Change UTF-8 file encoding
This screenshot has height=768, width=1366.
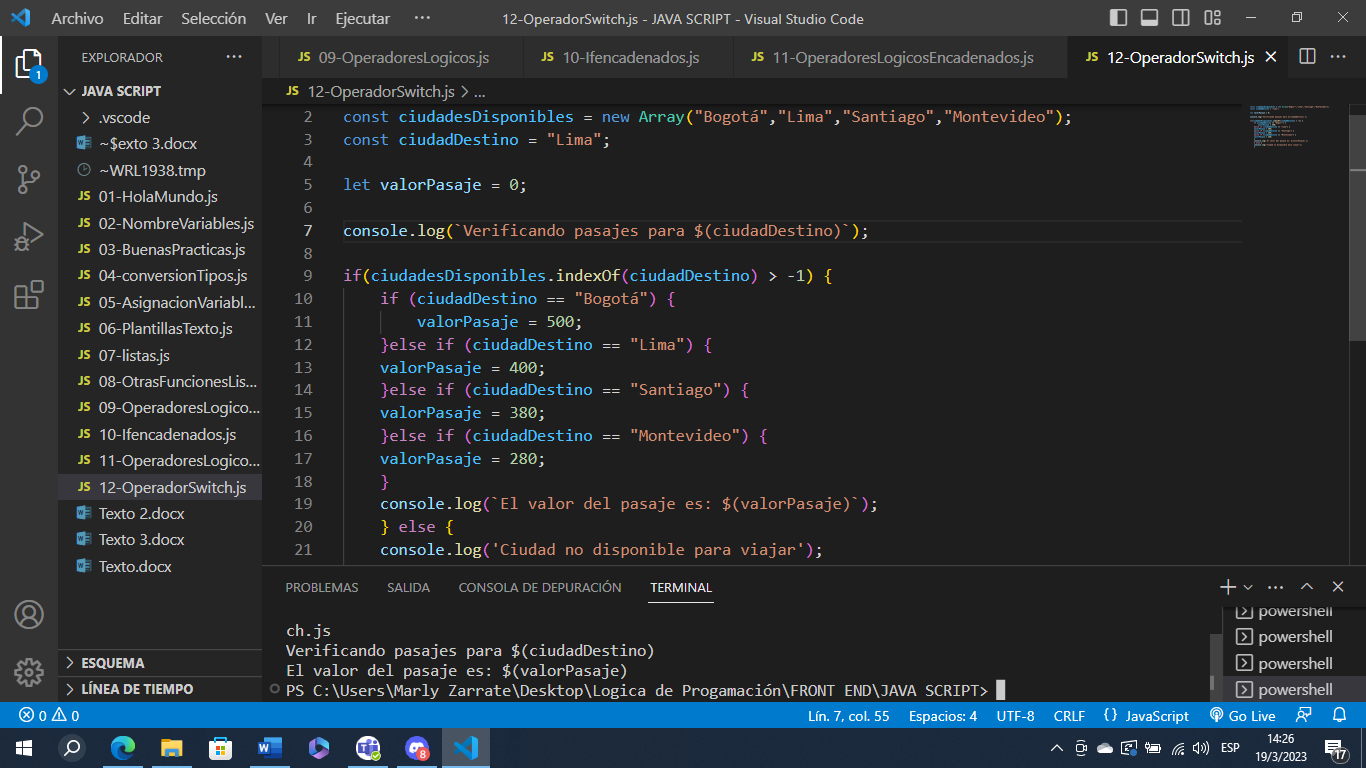coord(1015,716)
